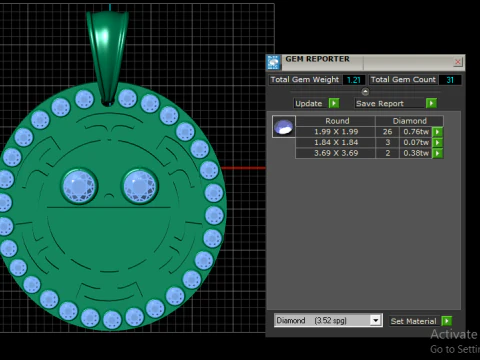480x360 pixels.
Task: Click the green arrow next to Update
Action: pyautogui.click(x=334, y=103)
